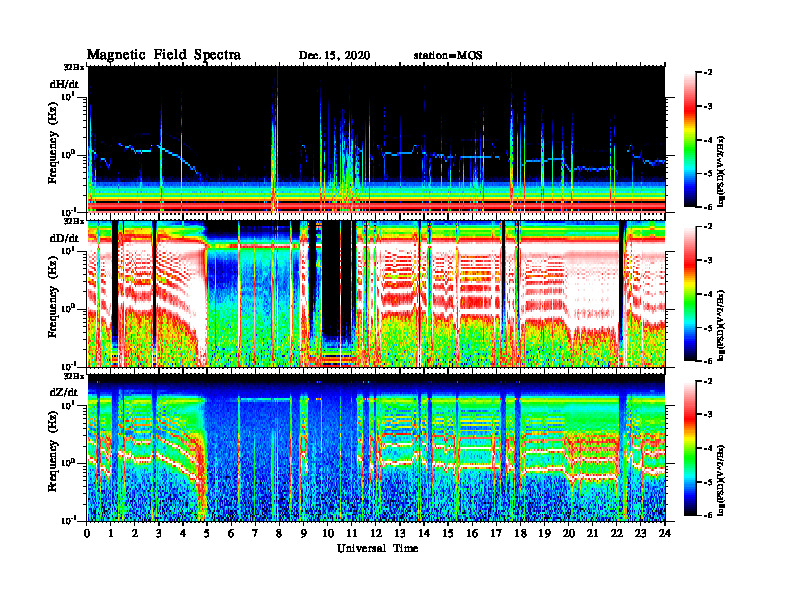Click the '17' hour tick on Universal Time axis
The width and height of the screenshot is (792, 612).
(496, 534)
